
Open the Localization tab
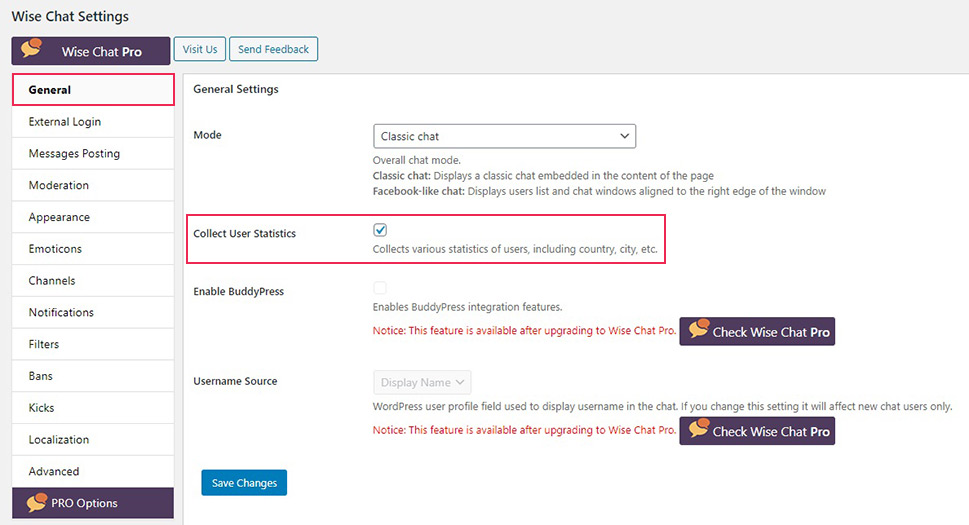pyautogui.click(x=93, y=440)
